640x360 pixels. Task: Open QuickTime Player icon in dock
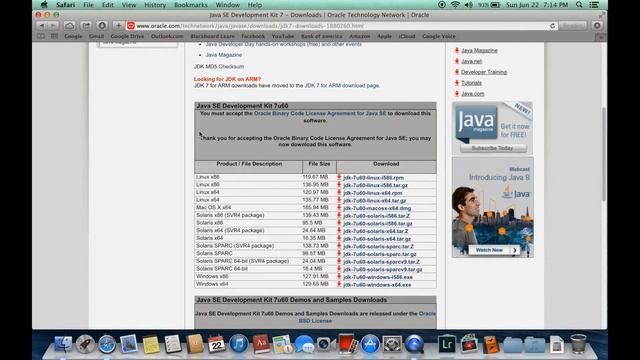pos(414,344)
